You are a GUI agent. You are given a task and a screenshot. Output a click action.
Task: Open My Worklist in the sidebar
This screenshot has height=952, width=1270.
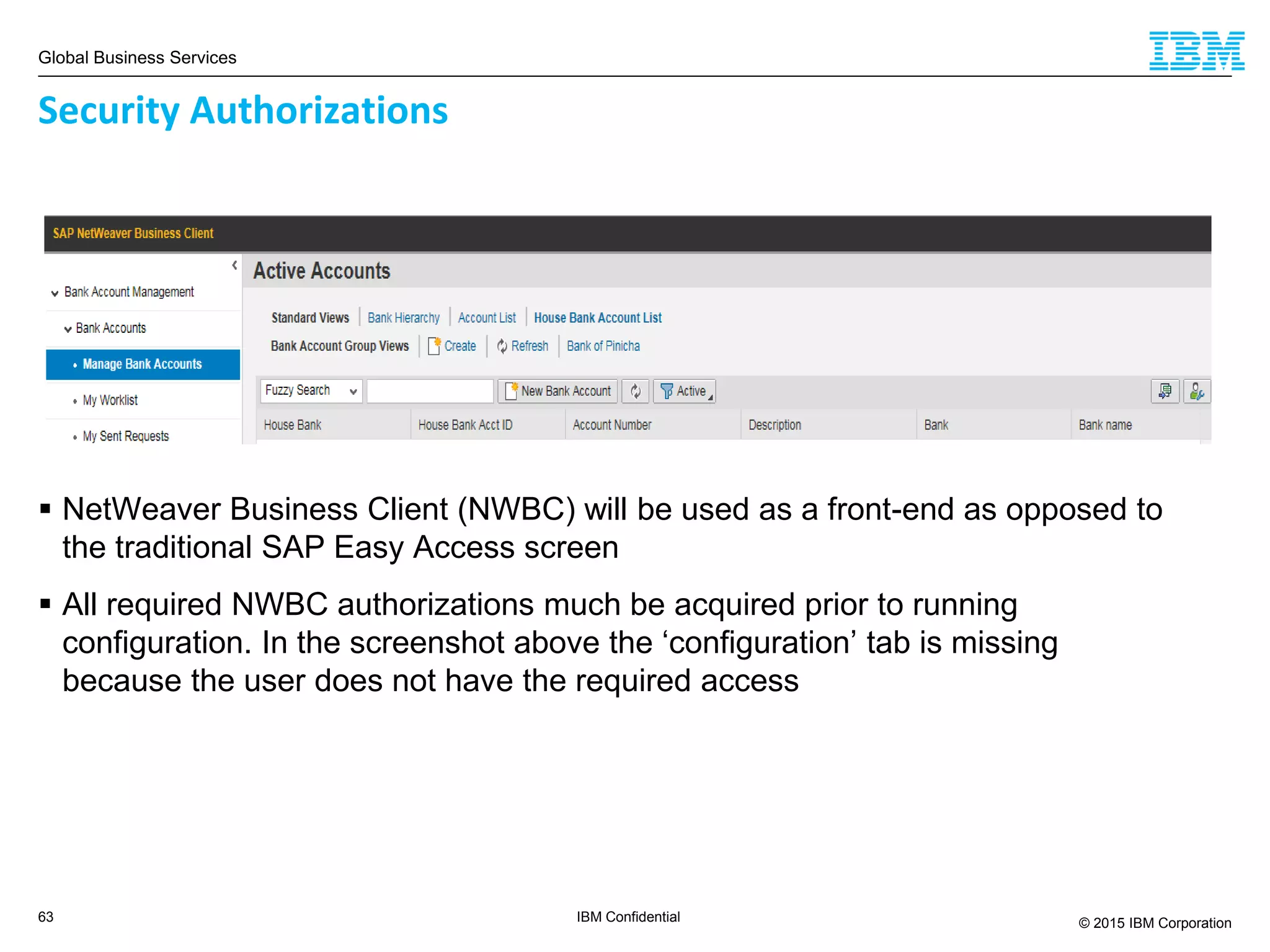(110, 400)
